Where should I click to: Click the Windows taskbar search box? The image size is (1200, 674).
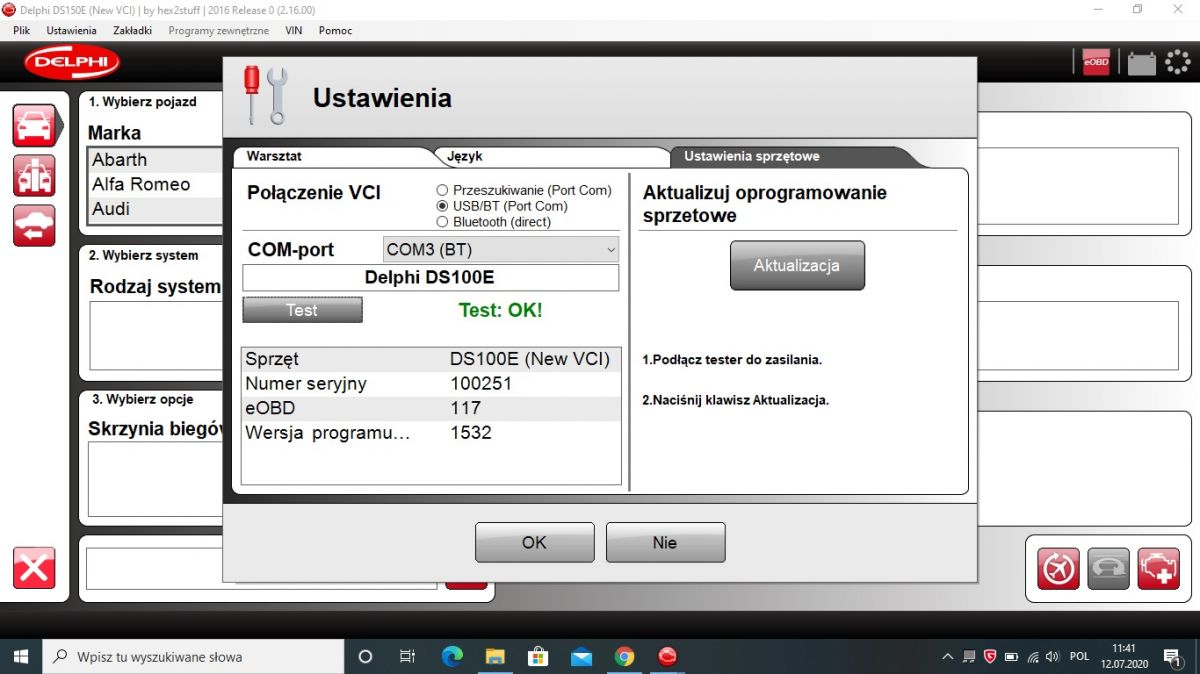(193, 656)
